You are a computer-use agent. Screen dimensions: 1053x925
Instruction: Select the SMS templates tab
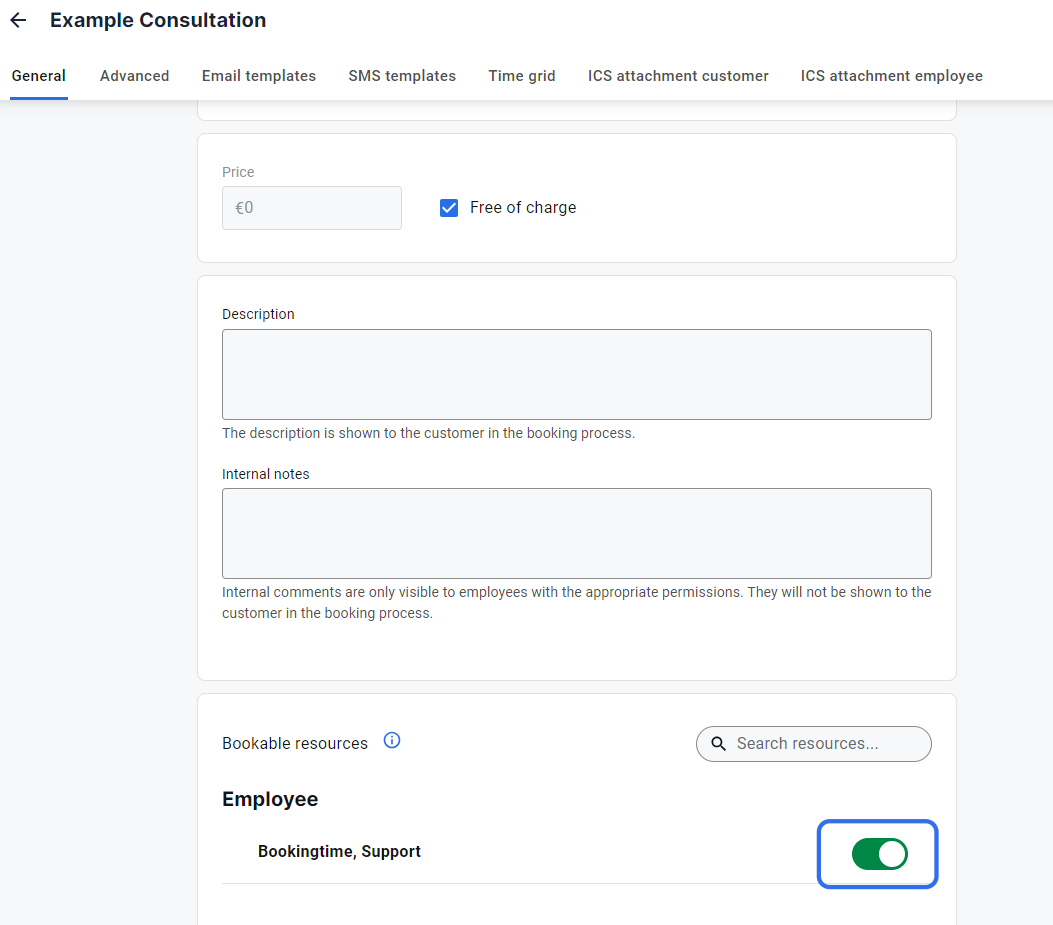tap(402, 76)
